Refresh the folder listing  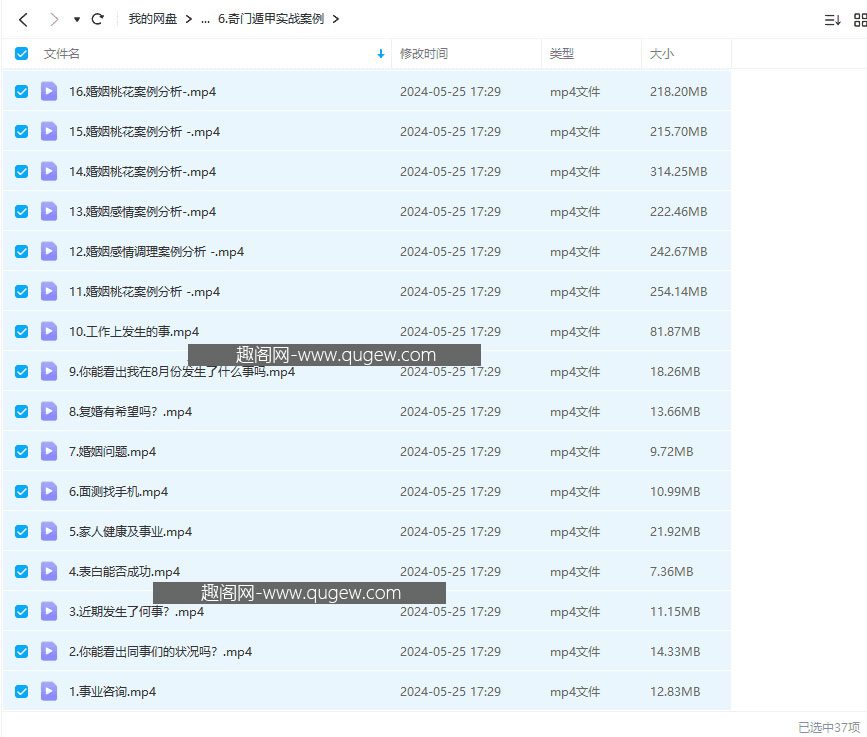coord(98,19)
